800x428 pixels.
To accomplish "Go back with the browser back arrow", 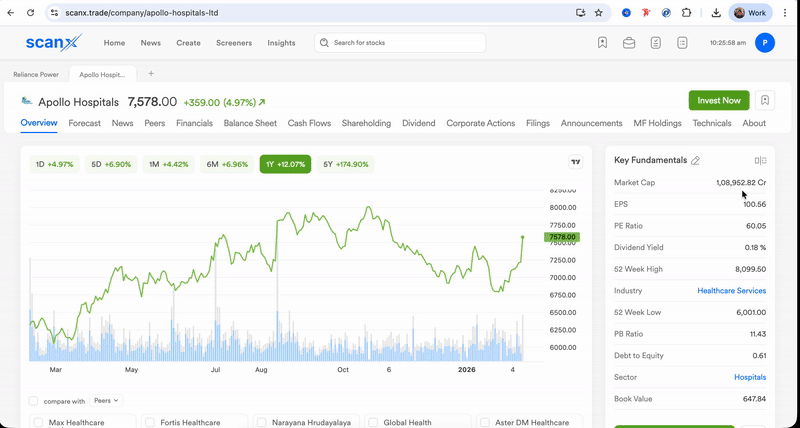I will [11, 13].
